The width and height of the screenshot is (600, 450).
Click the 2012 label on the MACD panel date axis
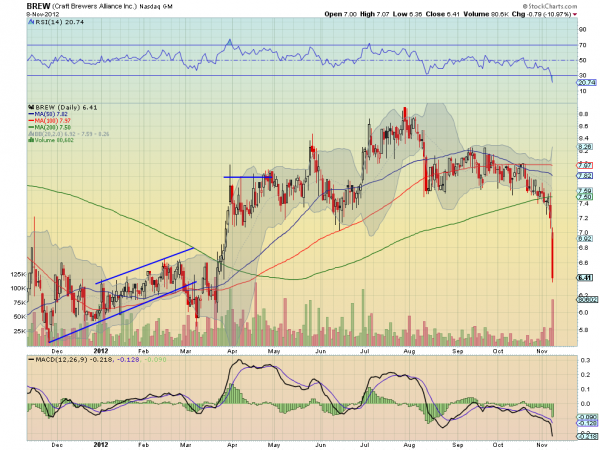click(101, 445)
